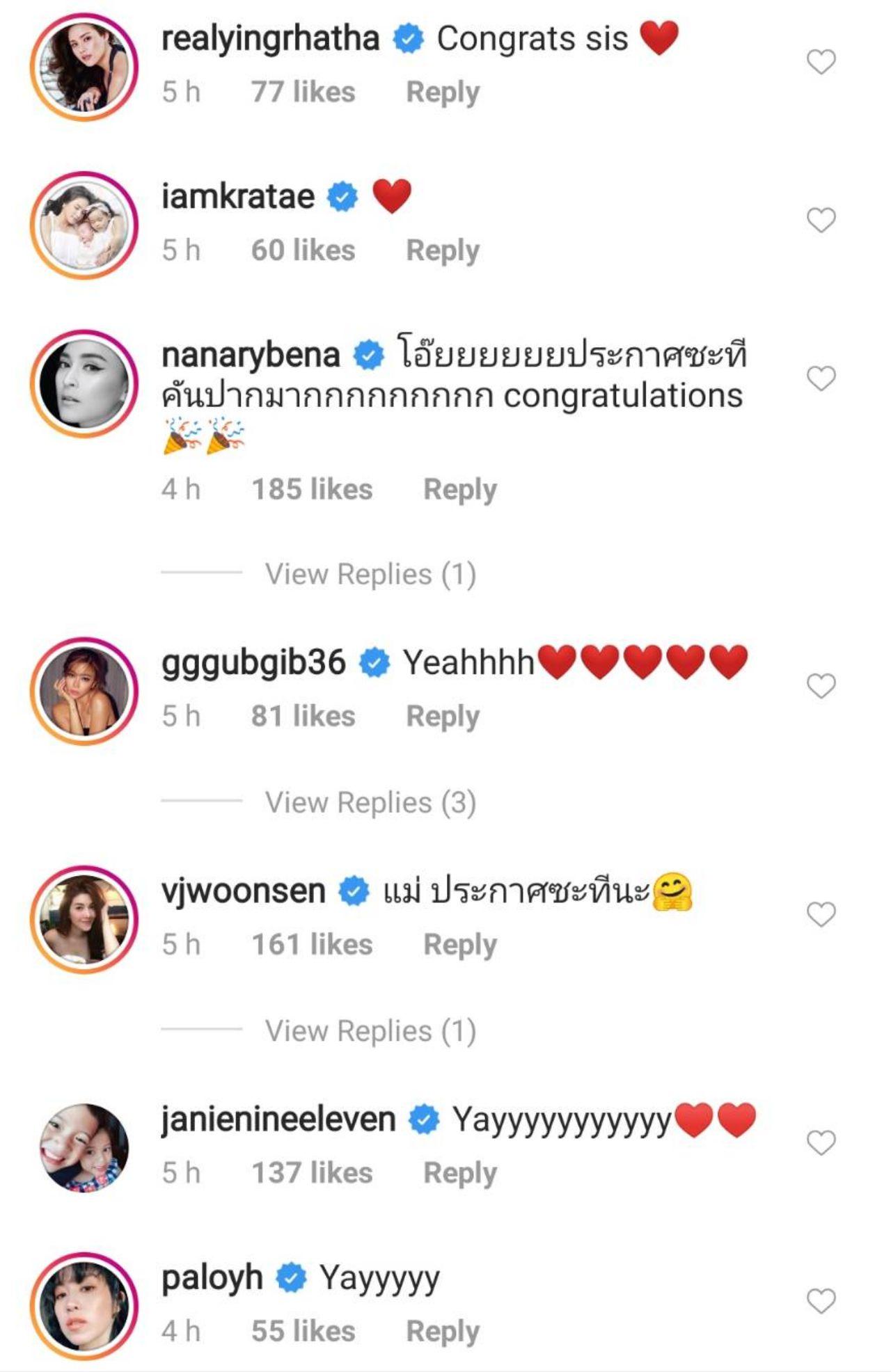Image resolution: width=891 pixels, height=1372 pixels.
Task: Like paloyh's Yayyyyy comment
Action: point(821,1300)
